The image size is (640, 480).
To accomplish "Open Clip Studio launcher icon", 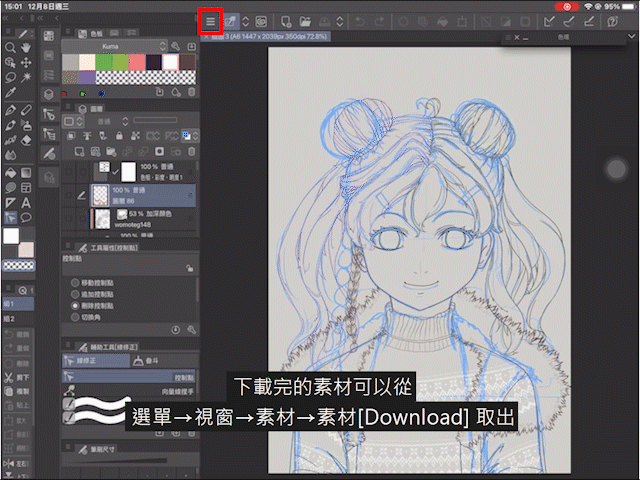I will point(261,21).
